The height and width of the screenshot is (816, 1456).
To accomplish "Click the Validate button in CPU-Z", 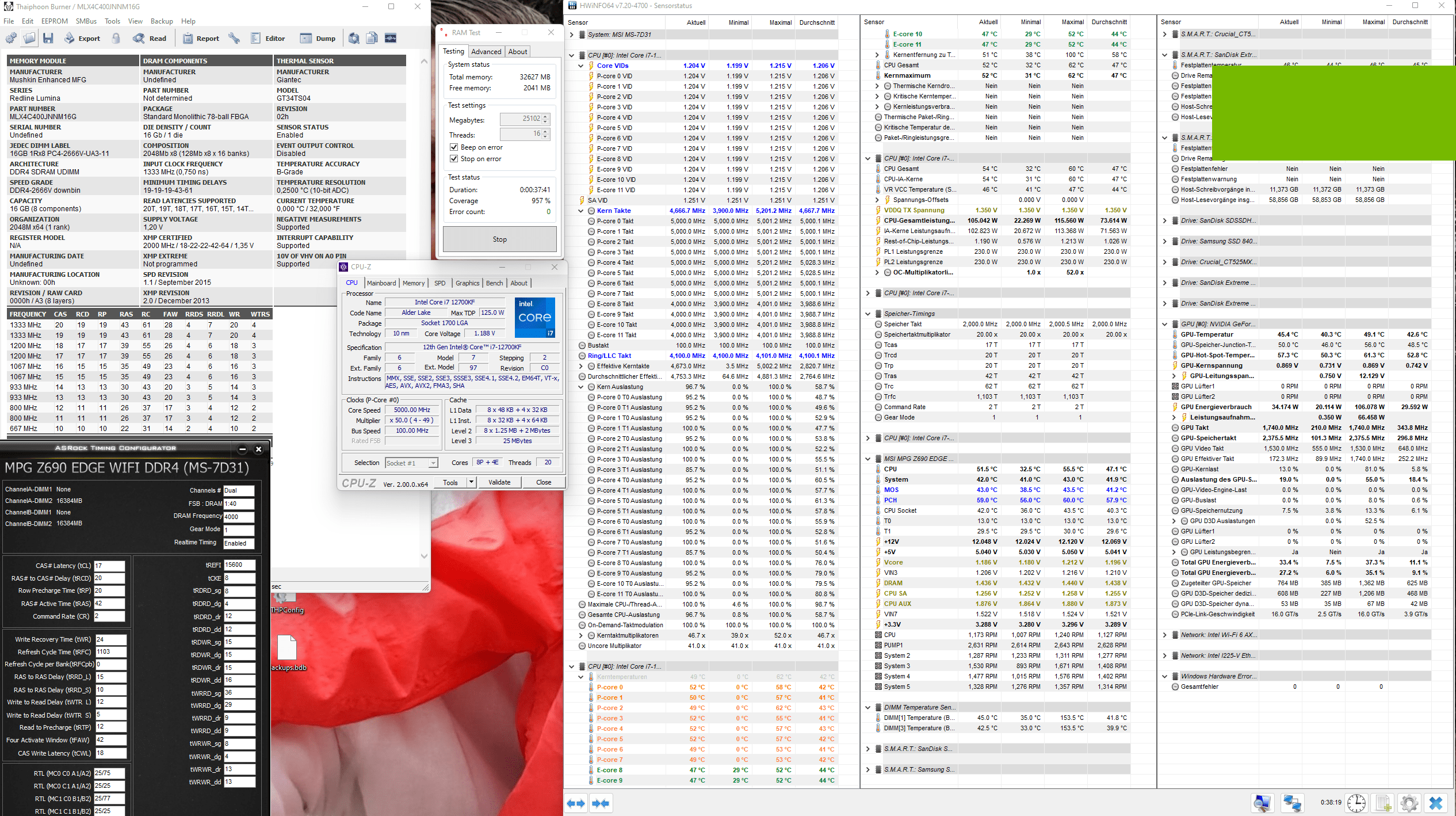I will click(x=499, y=482).
